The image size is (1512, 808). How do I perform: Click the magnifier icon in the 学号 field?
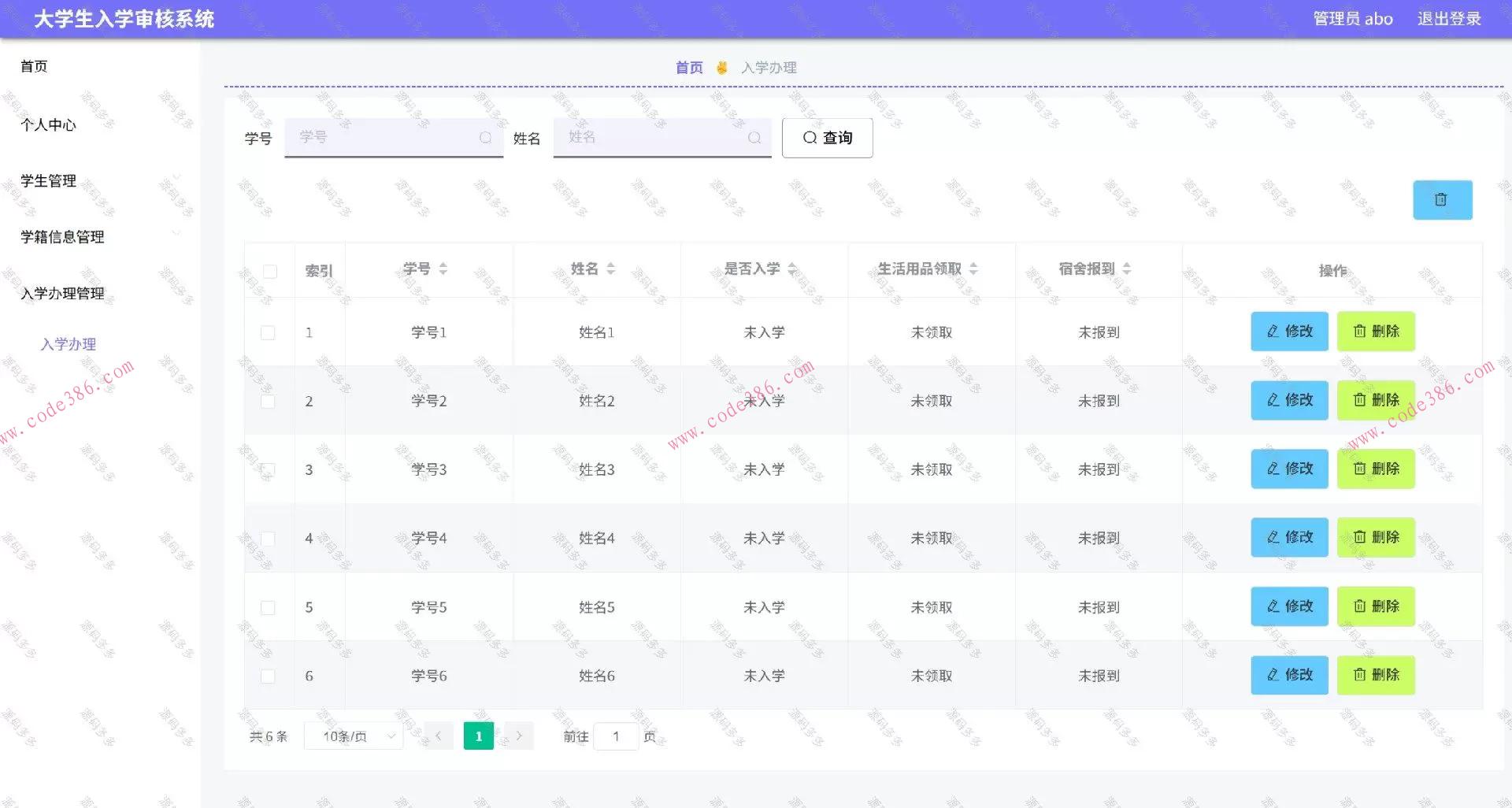[485, 137]
